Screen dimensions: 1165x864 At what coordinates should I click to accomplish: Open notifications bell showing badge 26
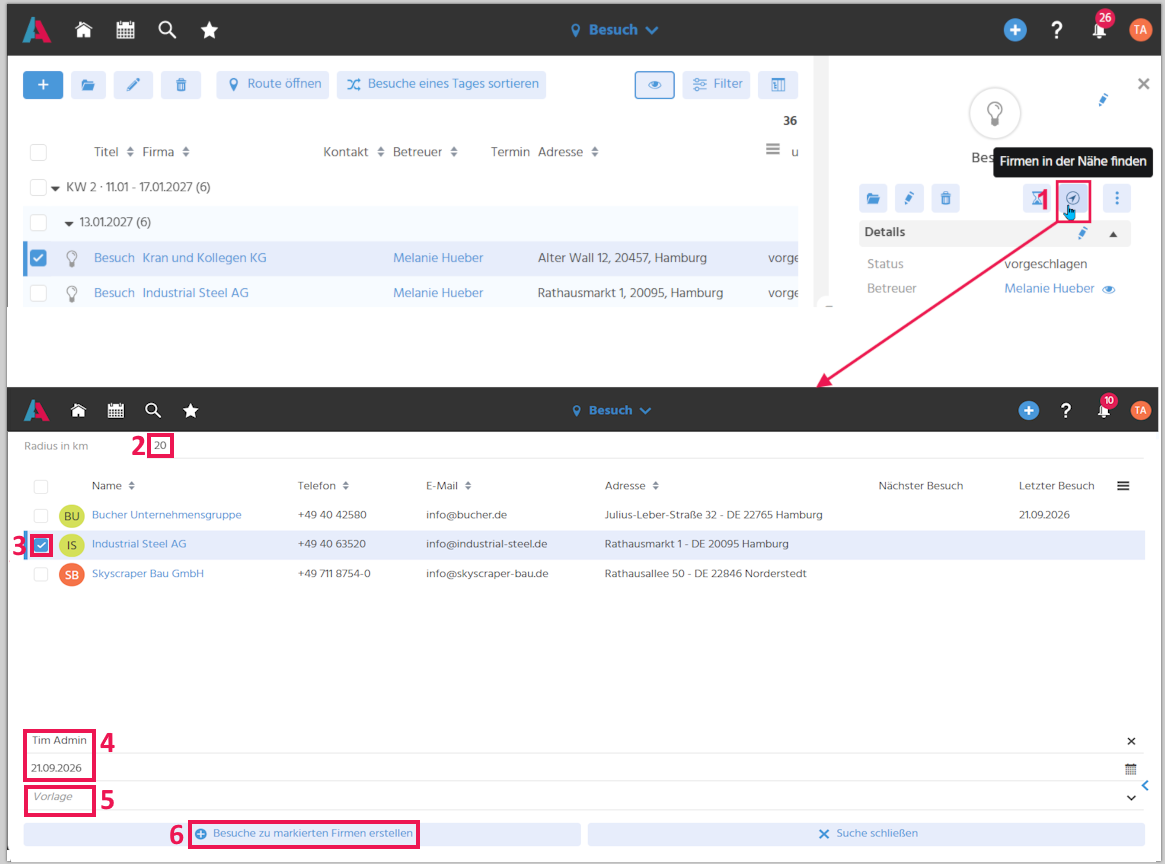click(1099, 30)
